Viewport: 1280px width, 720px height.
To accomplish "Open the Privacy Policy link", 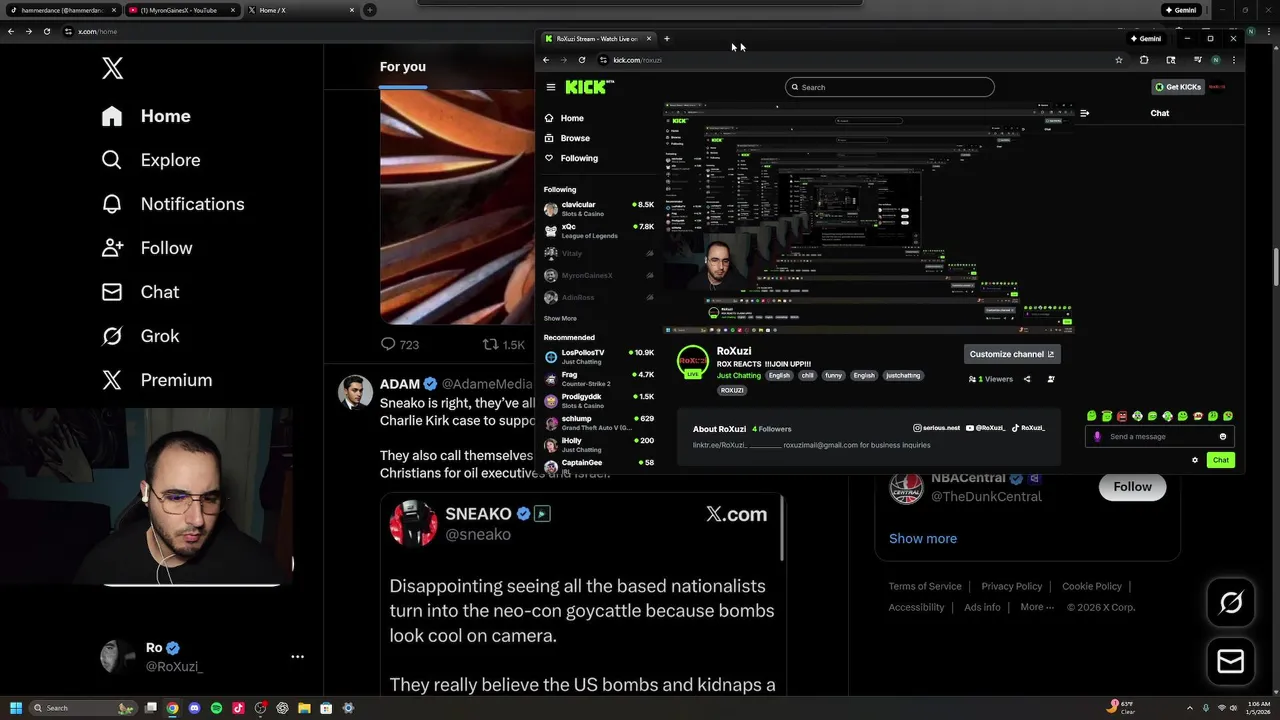I will [x=1012, y=586].
